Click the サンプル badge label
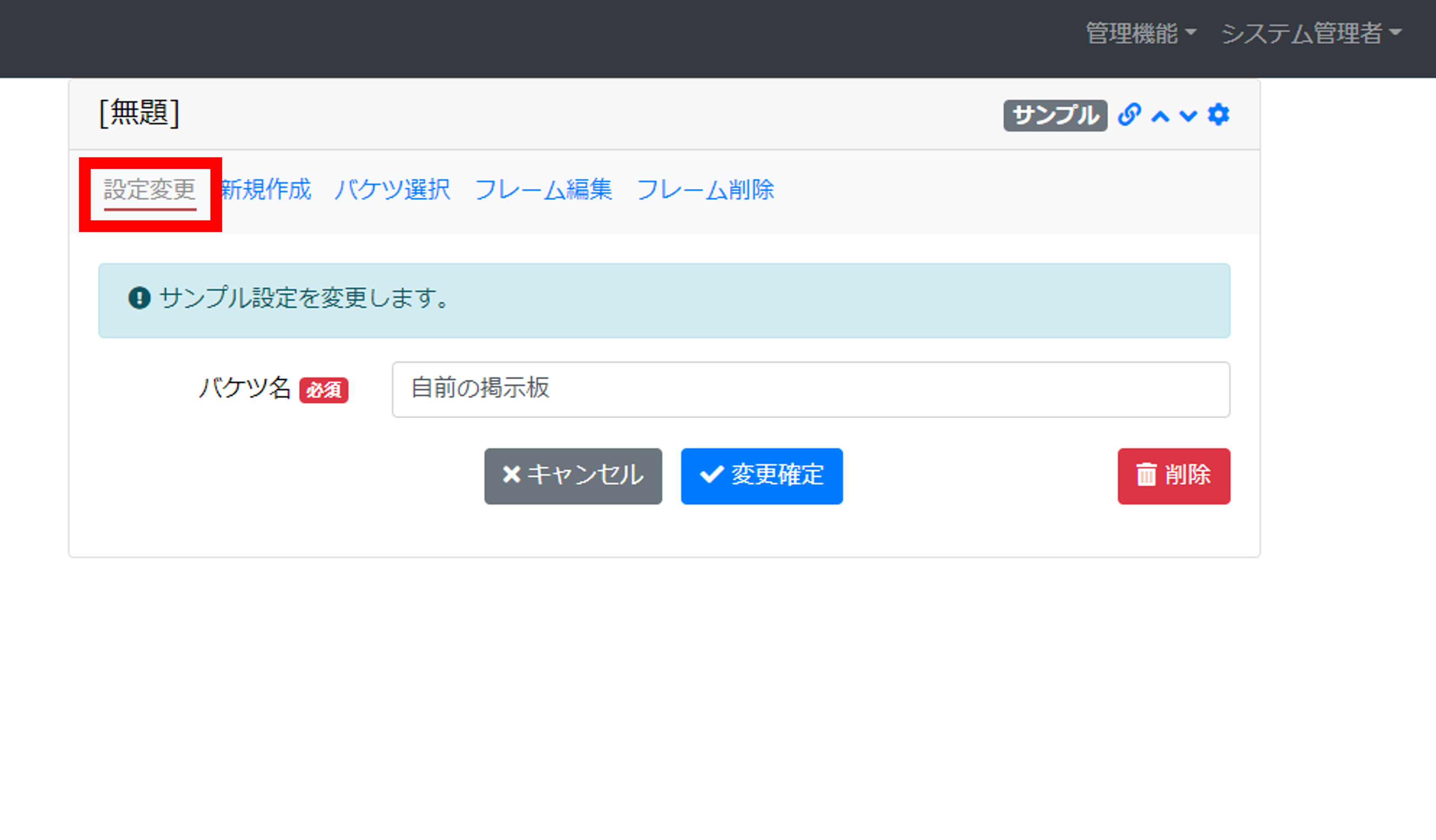The width and height of the screenshot is (1436, 840). tap(1055, 116)
